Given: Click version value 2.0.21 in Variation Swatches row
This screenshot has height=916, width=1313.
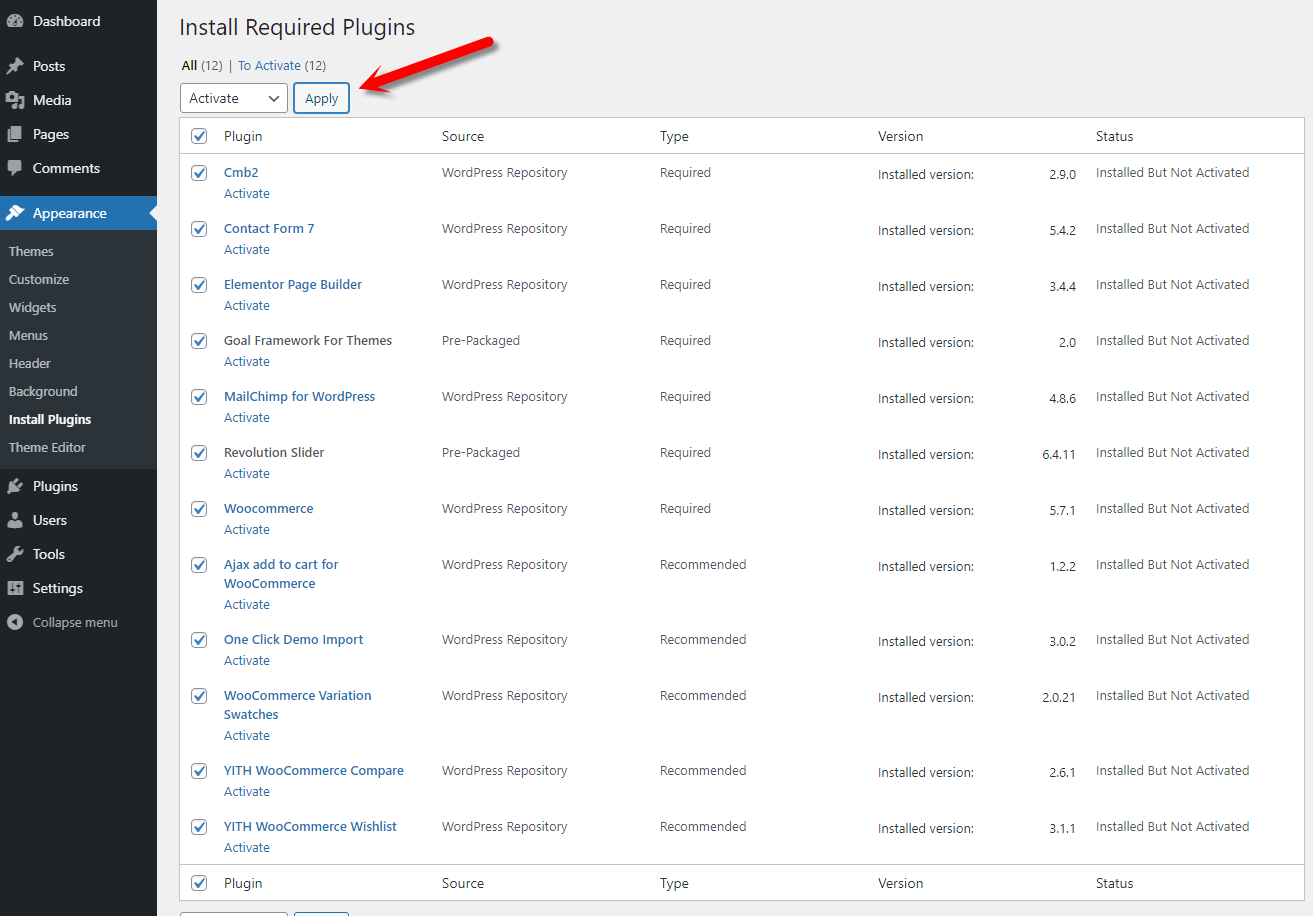Looking at the screenshot, I should point(1059,697).
